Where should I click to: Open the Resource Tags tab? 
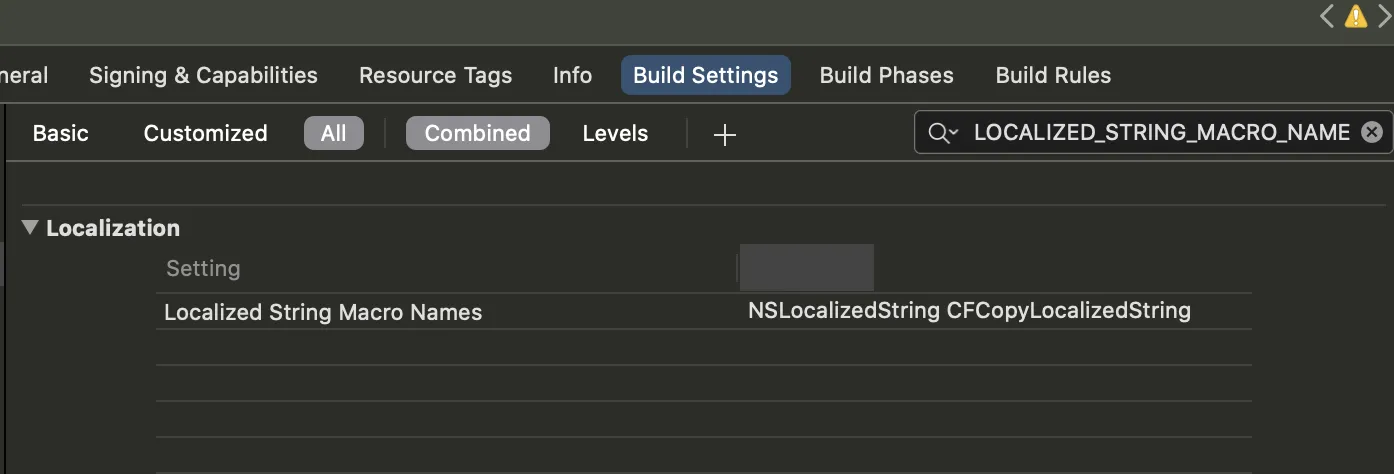[435, 75]
